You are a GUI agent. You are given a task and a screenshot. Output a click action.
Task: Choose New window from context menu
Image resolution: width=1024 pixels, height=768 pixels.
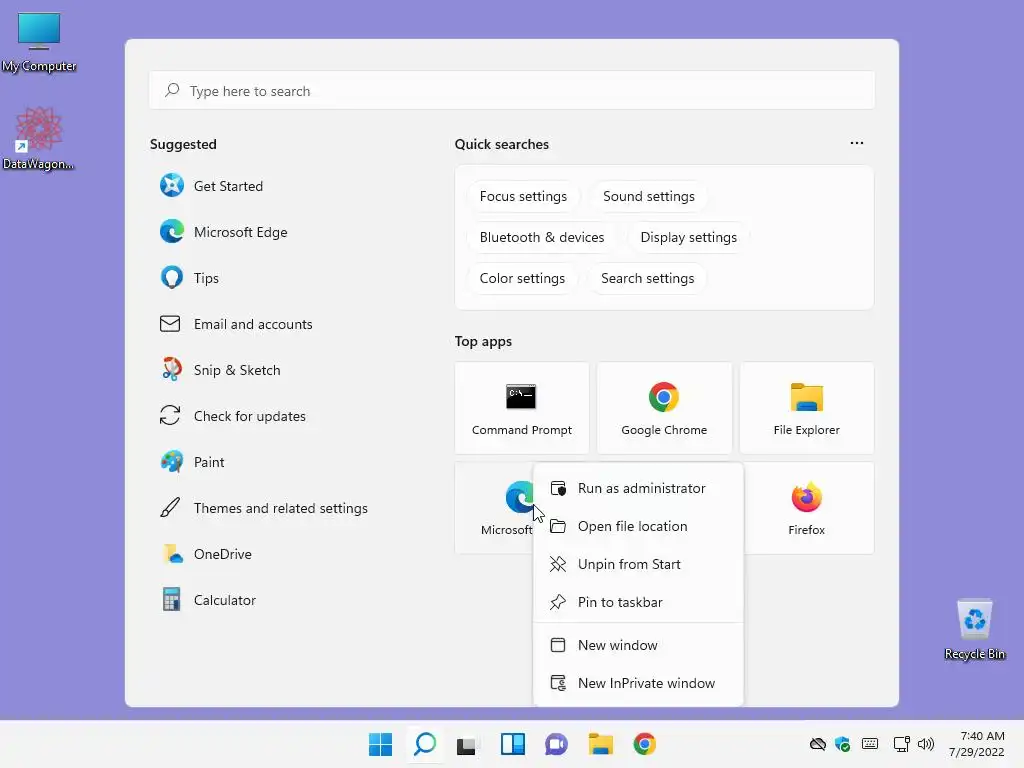[638, 645]
